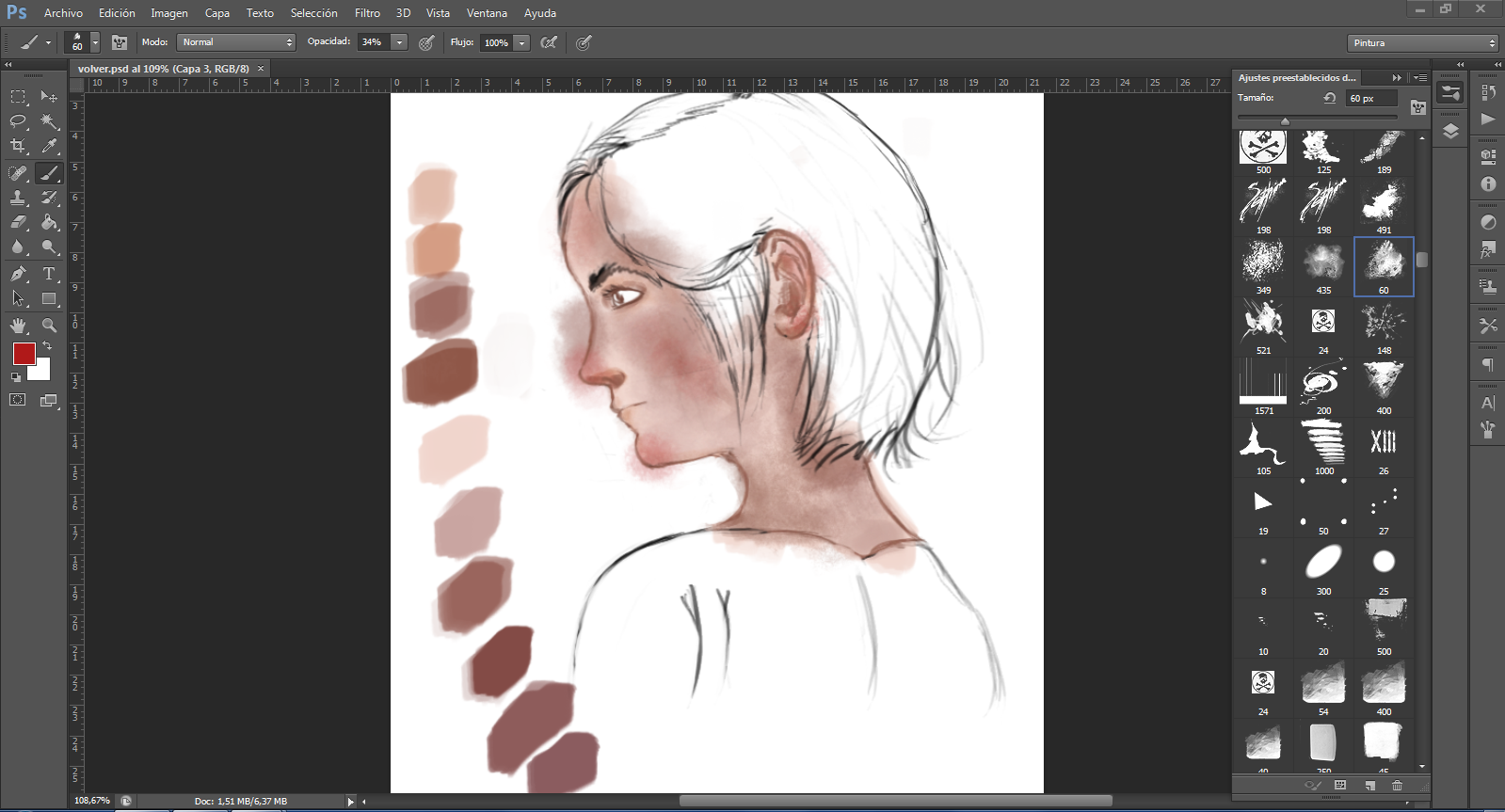Select the Dodge tool
1505x812 pixels.
[49, 247]
